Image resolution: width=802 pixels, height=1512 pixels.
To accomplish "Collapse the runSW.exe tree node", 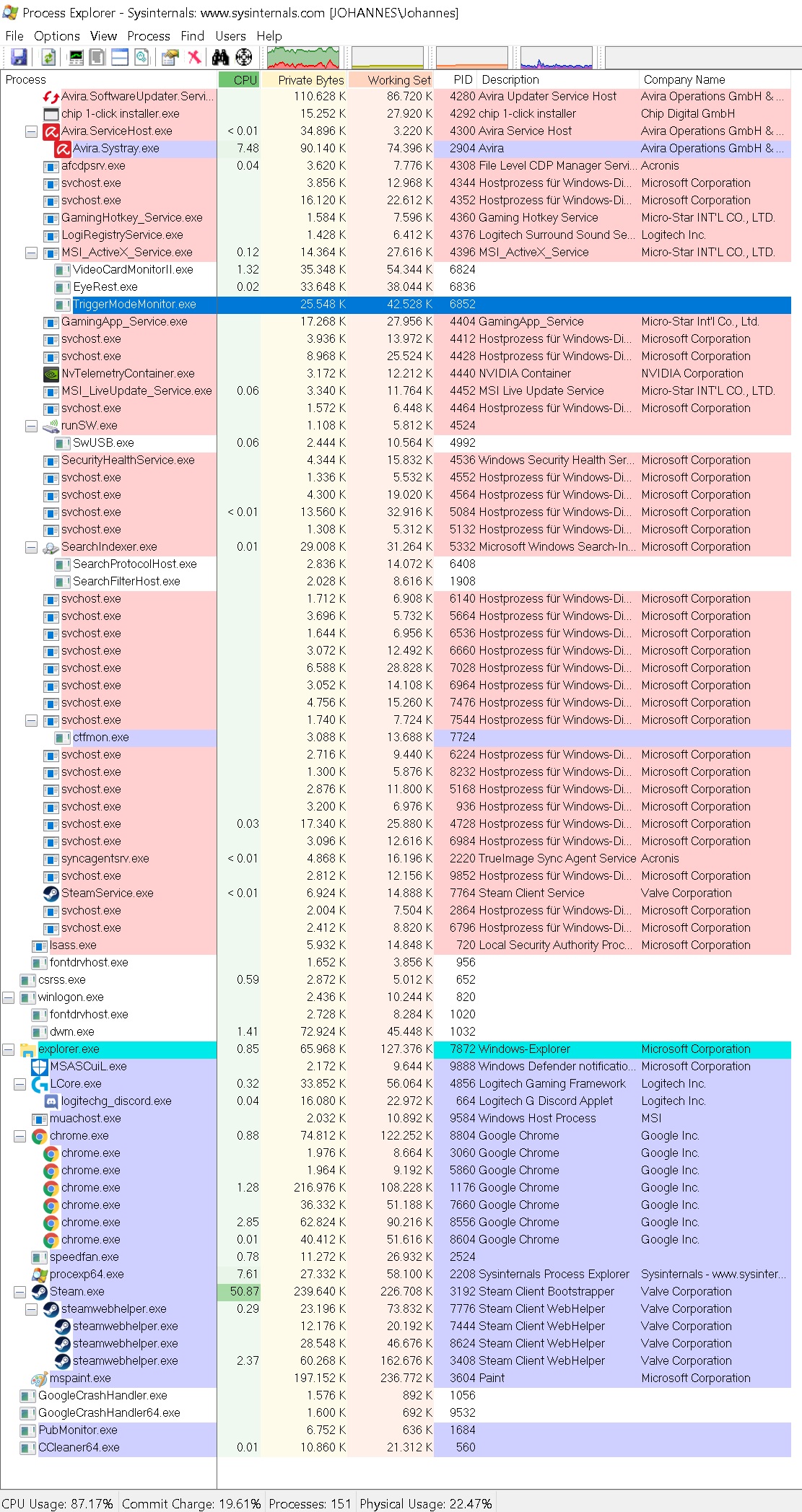I will 31,426.
